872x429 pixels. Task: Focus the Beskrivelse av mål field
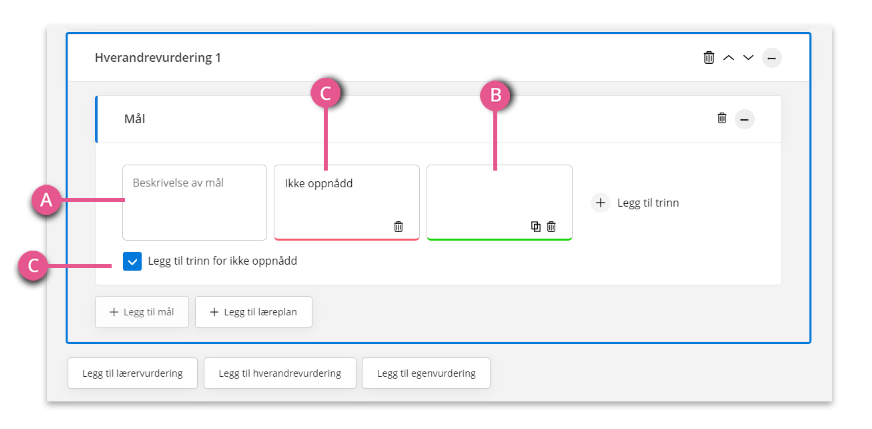tap(195, 203)
